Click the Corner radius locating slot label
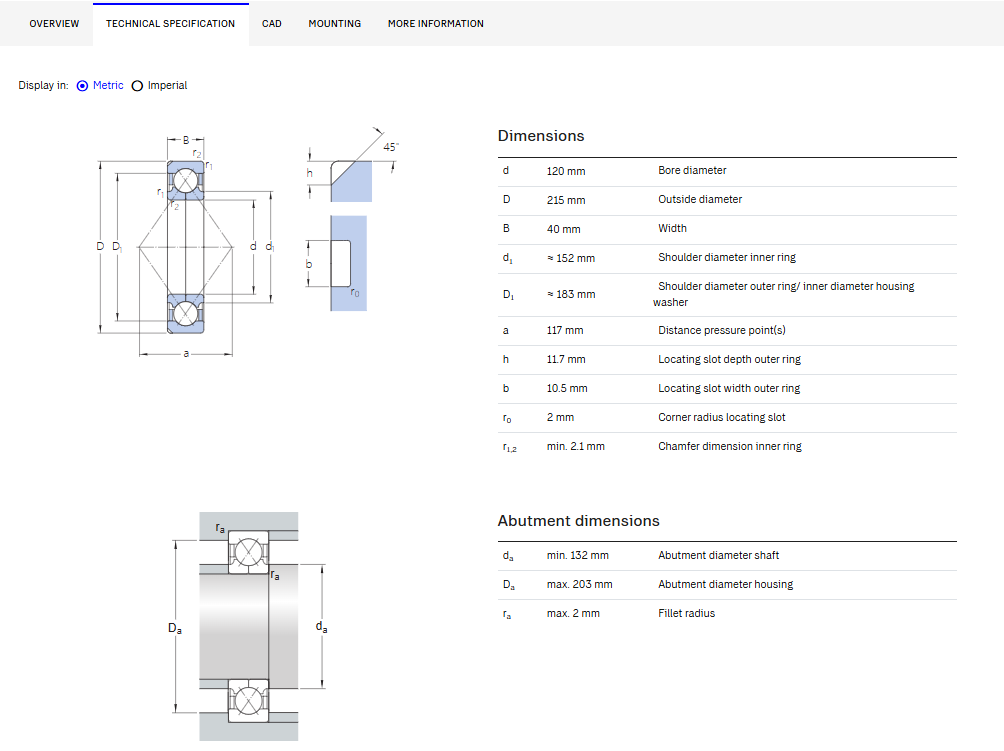Viewport: 1004px width, 751px height. [722, 417]
